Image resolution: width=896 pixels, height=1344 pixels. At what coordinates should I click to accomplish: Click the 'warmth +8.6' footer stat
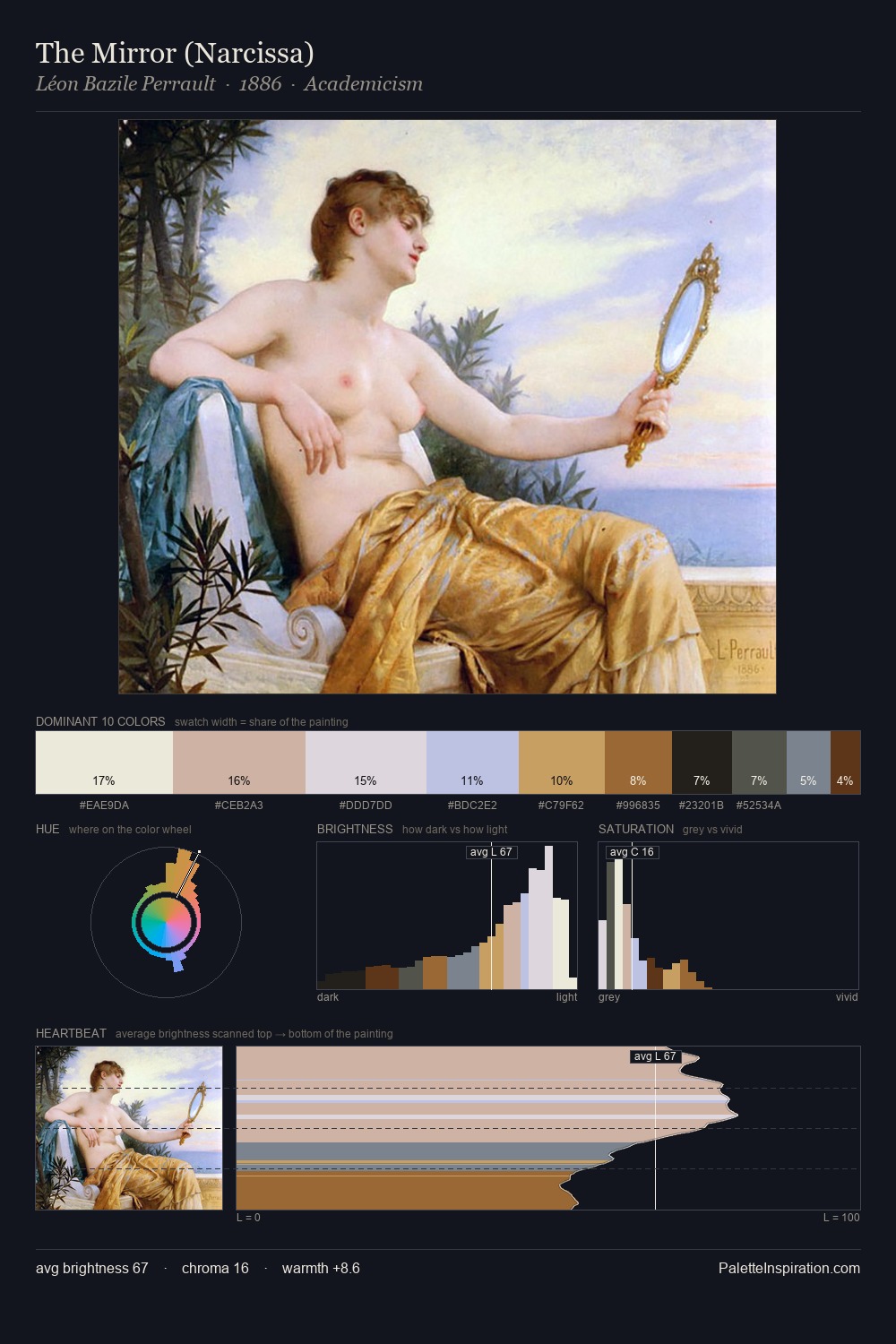click(x=321, y=1268)
